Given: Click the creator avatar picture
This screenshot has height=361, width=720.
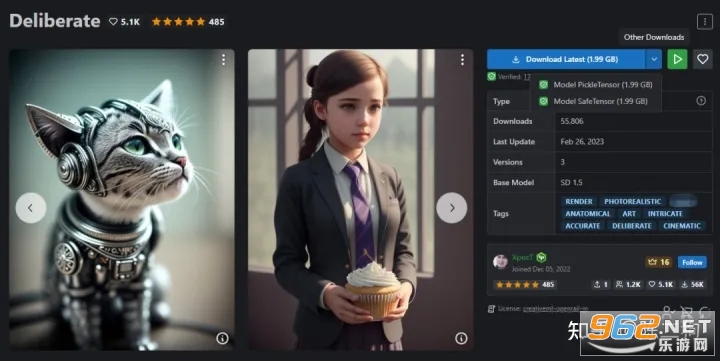Looking at the screenshot, I should [500, 261].
